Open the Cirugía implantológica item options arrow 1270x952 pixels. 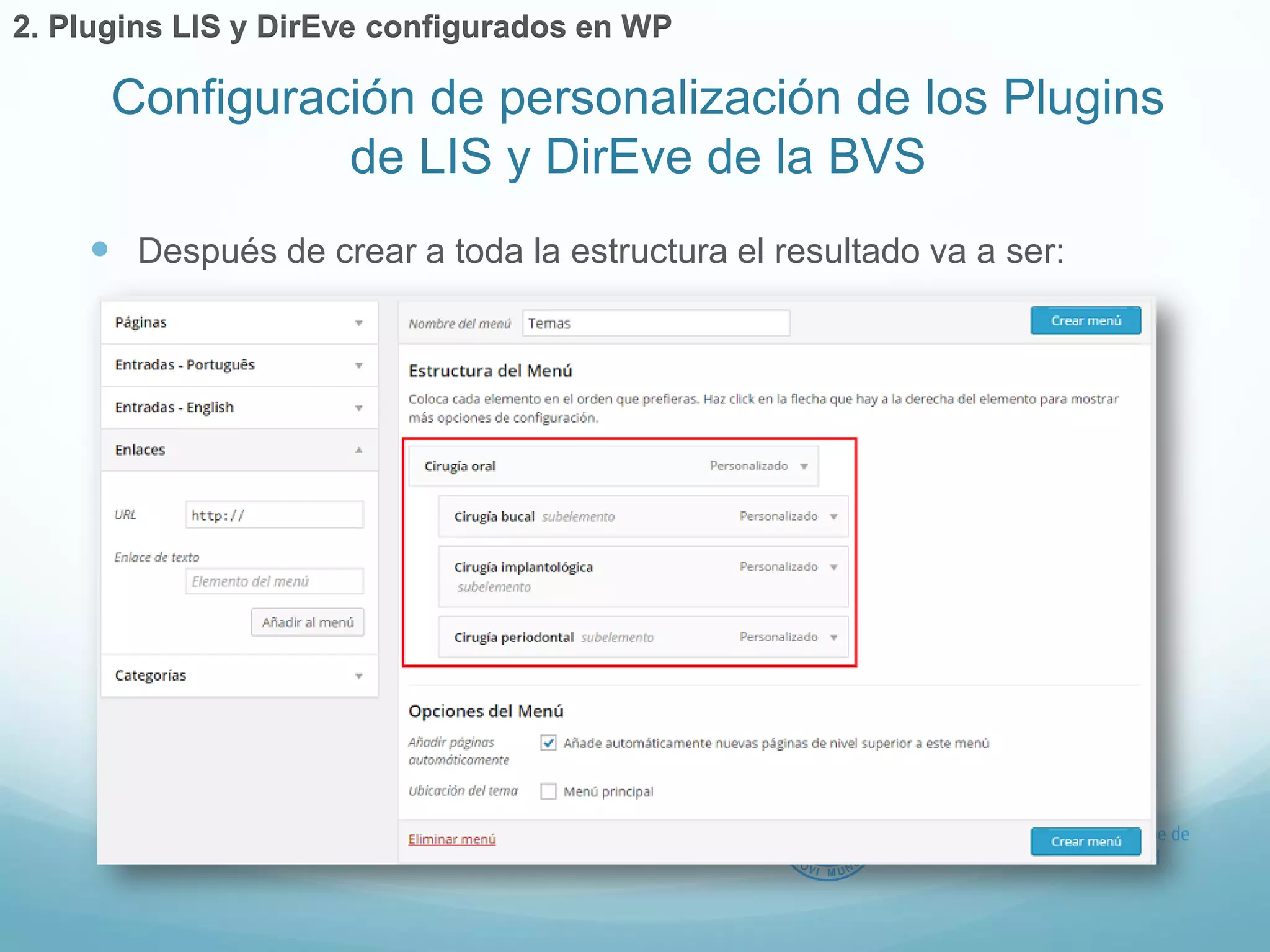coord(833,567)
